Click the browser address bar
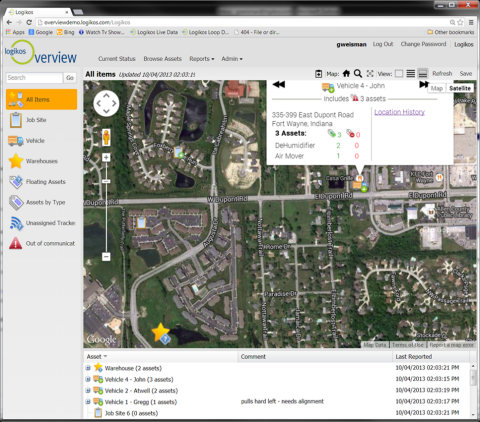The width and height of the screenshot is (480, 422). tap(243, 22)
